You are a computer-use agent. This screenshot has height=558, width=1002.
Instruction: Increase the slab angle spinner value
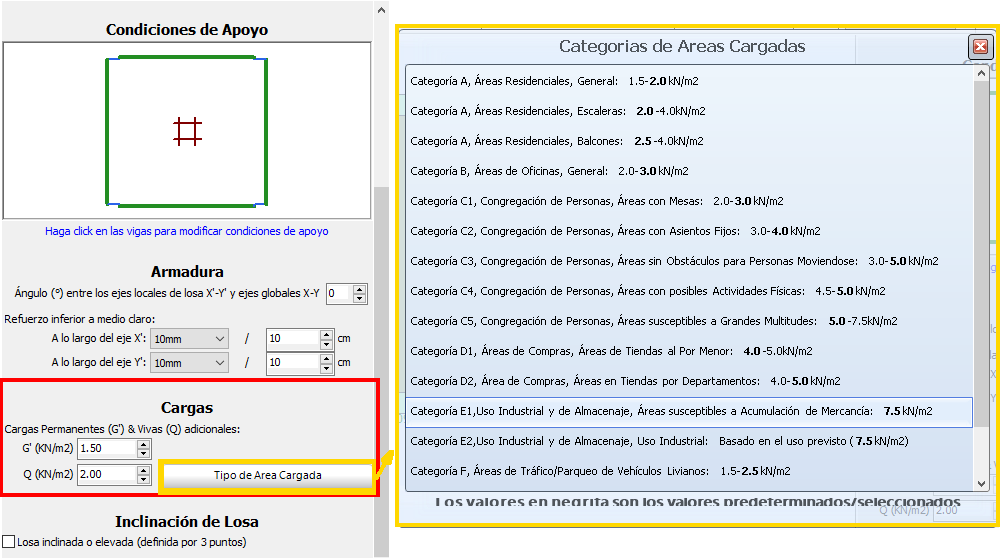click(x=360, y=289)
